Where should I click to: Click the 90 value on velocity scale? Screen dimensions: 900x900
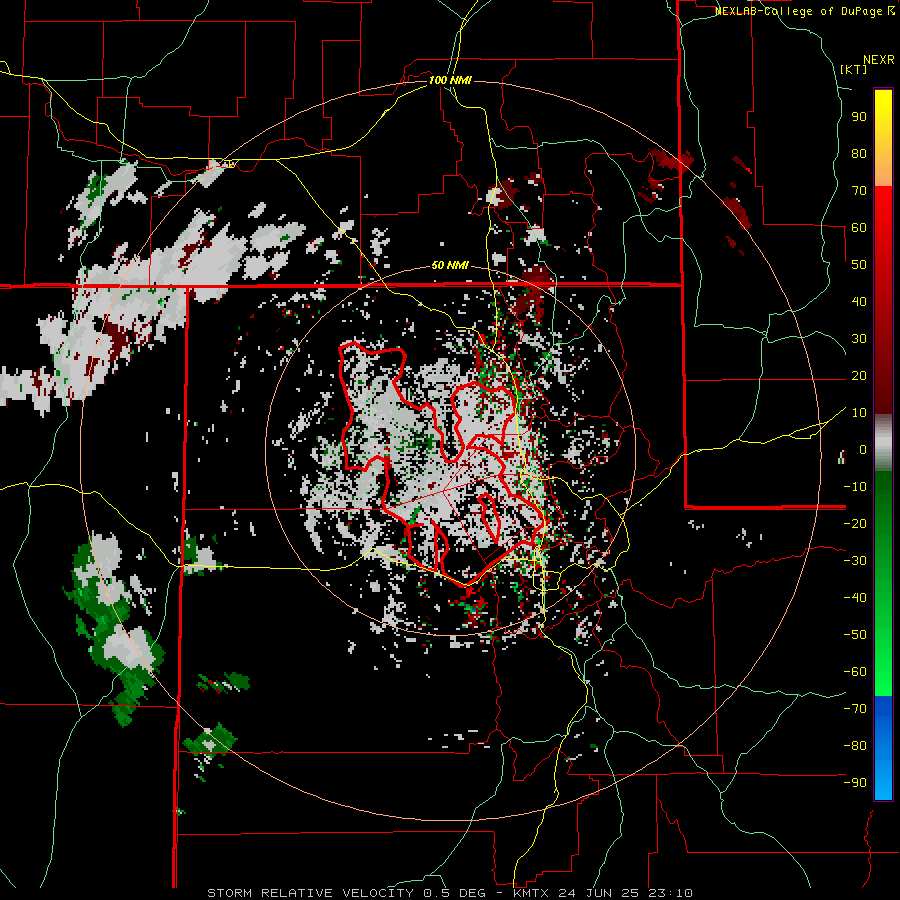click(859, 117)
